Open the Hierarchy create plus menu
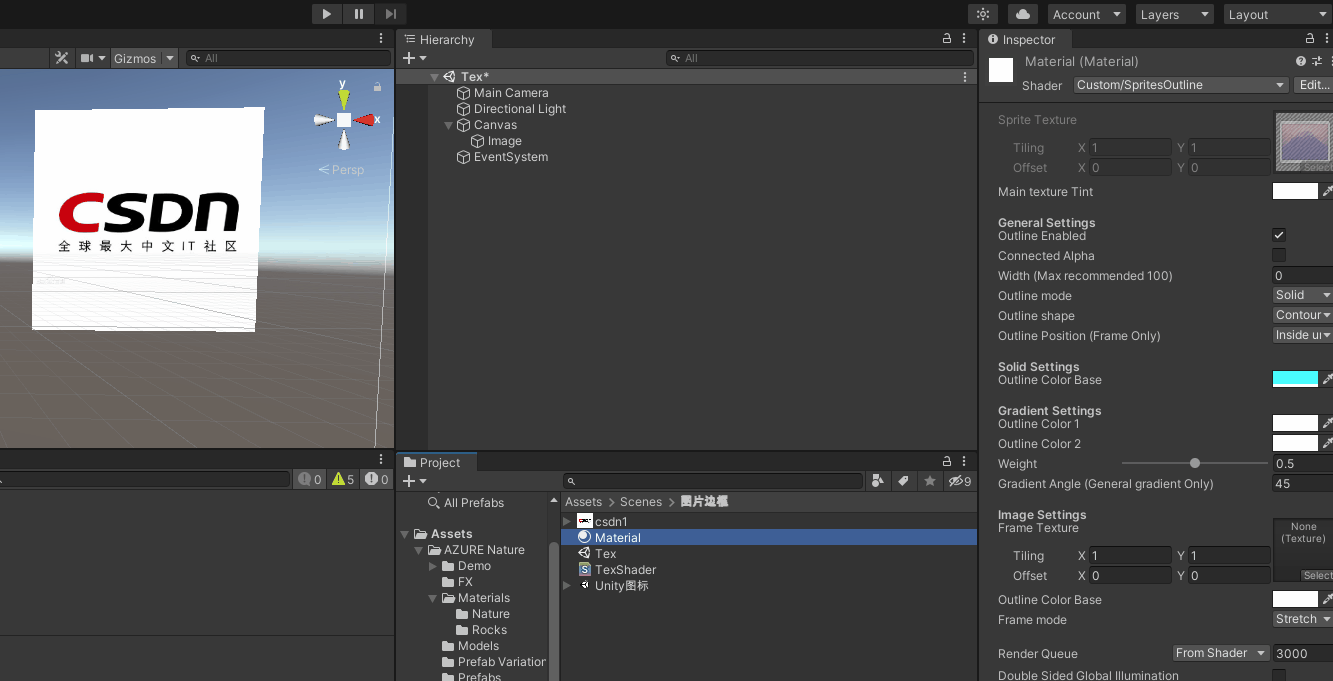 [414, 58]
